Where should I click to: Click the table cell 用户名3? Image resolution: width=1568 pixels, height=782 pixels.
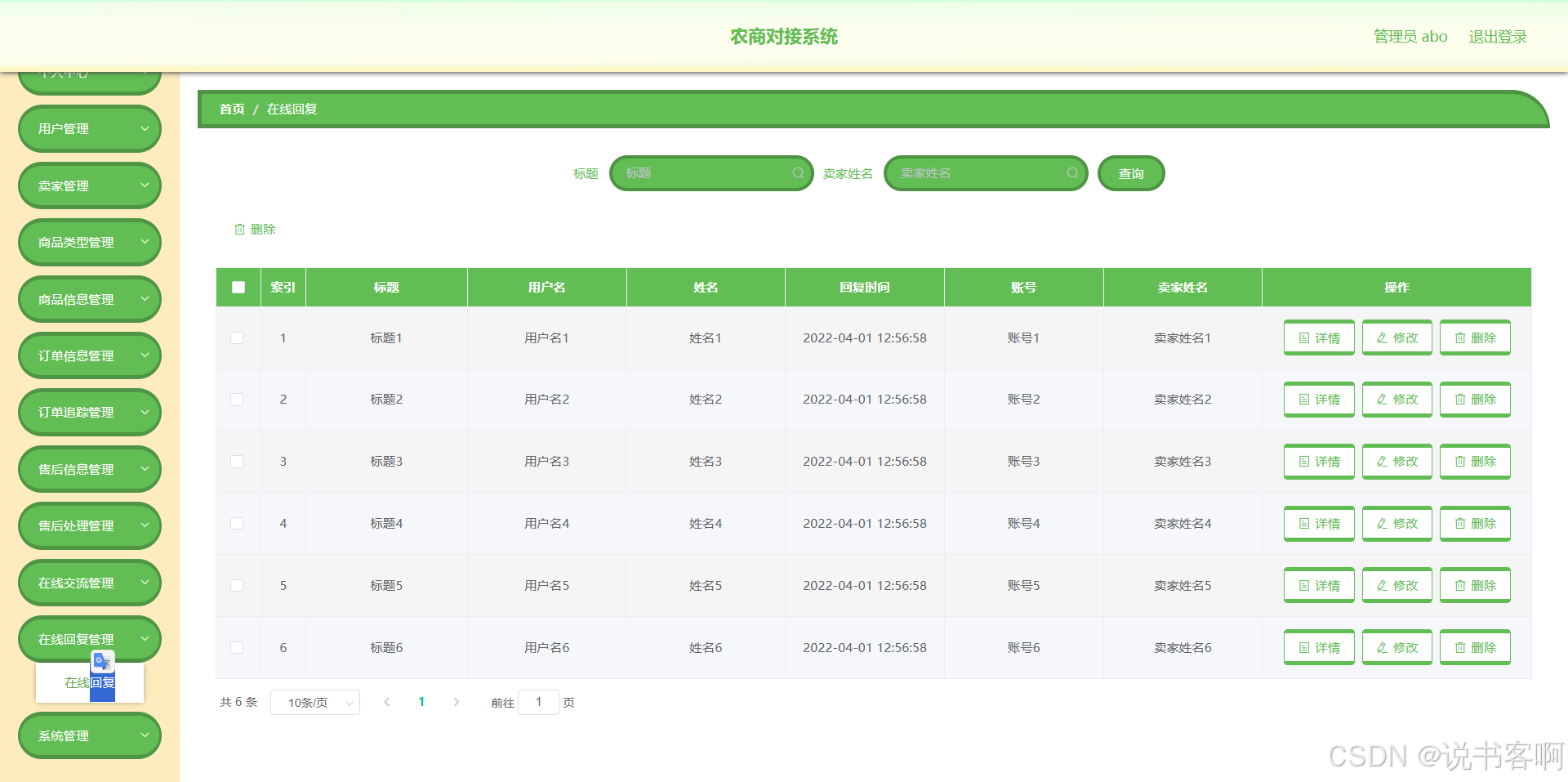[x=546, y=462]
